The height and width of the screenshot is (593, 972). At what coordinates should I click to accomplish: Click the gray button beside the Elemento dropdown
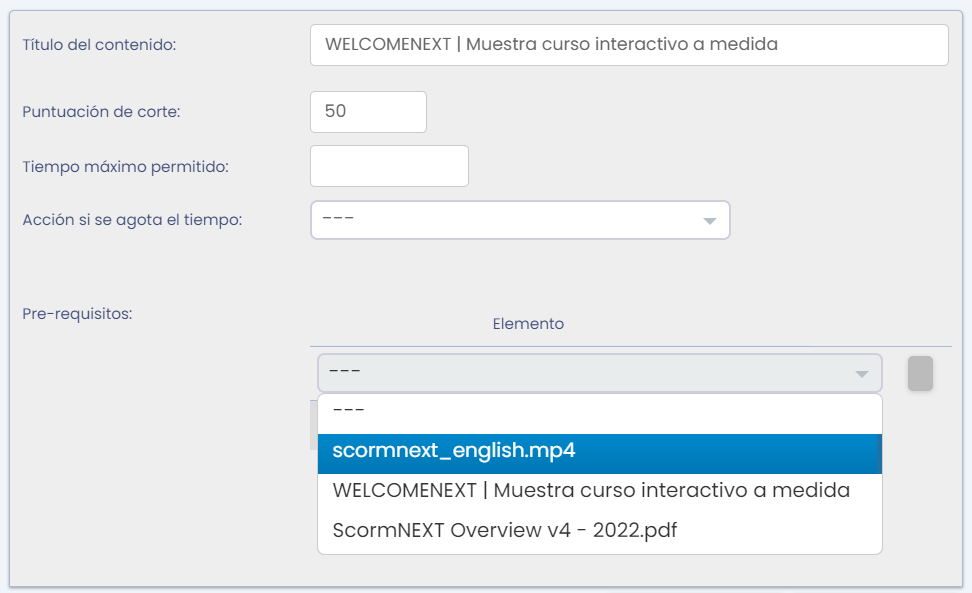click(x=921, y=373)
